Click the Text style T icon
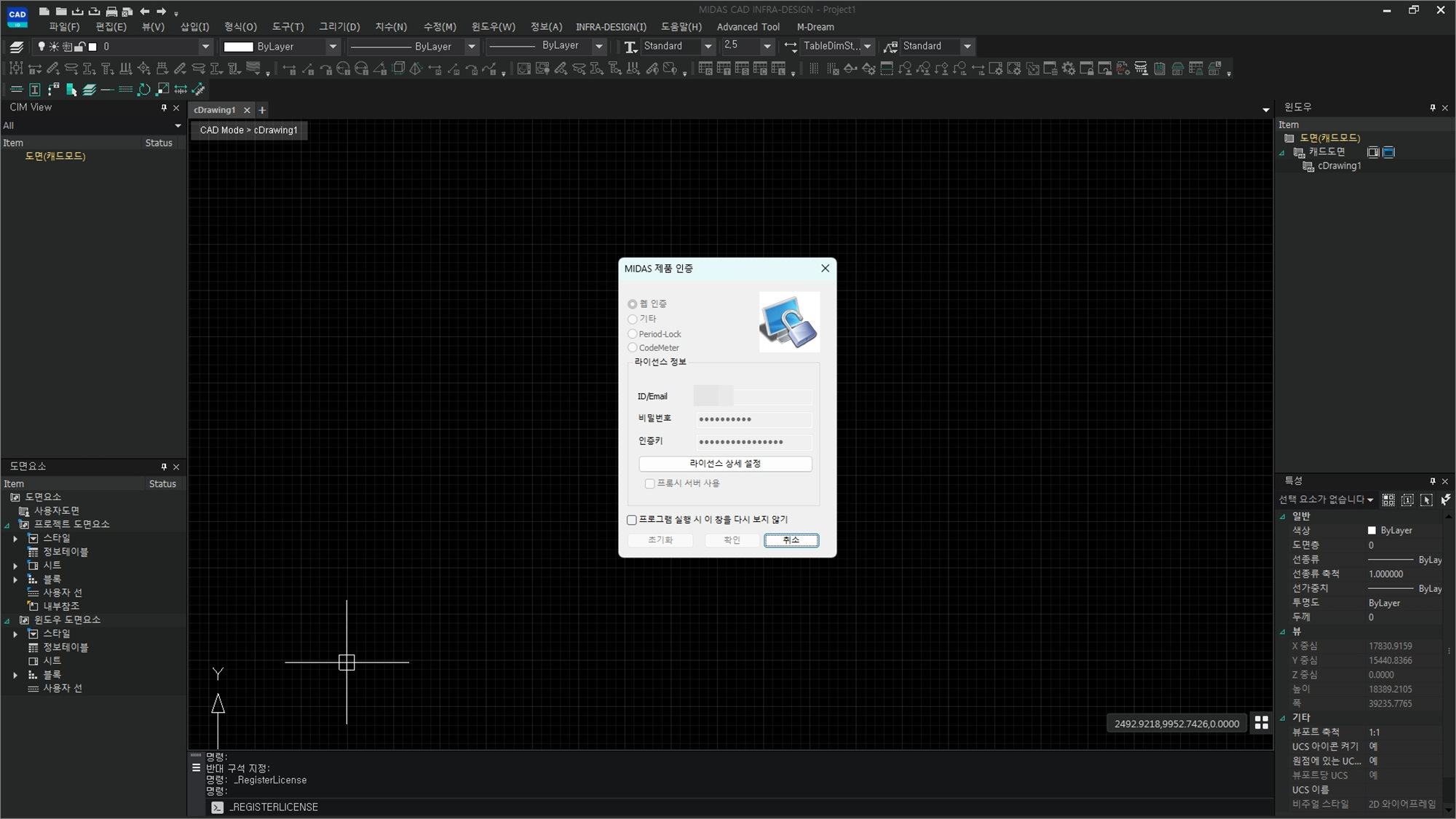This screenshot has width=1456, height=819. pos(630,47)
